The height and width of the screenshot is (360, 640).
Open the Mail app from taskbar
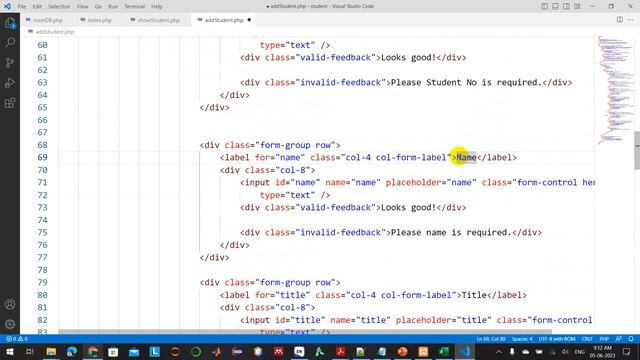tap(134, 352)
